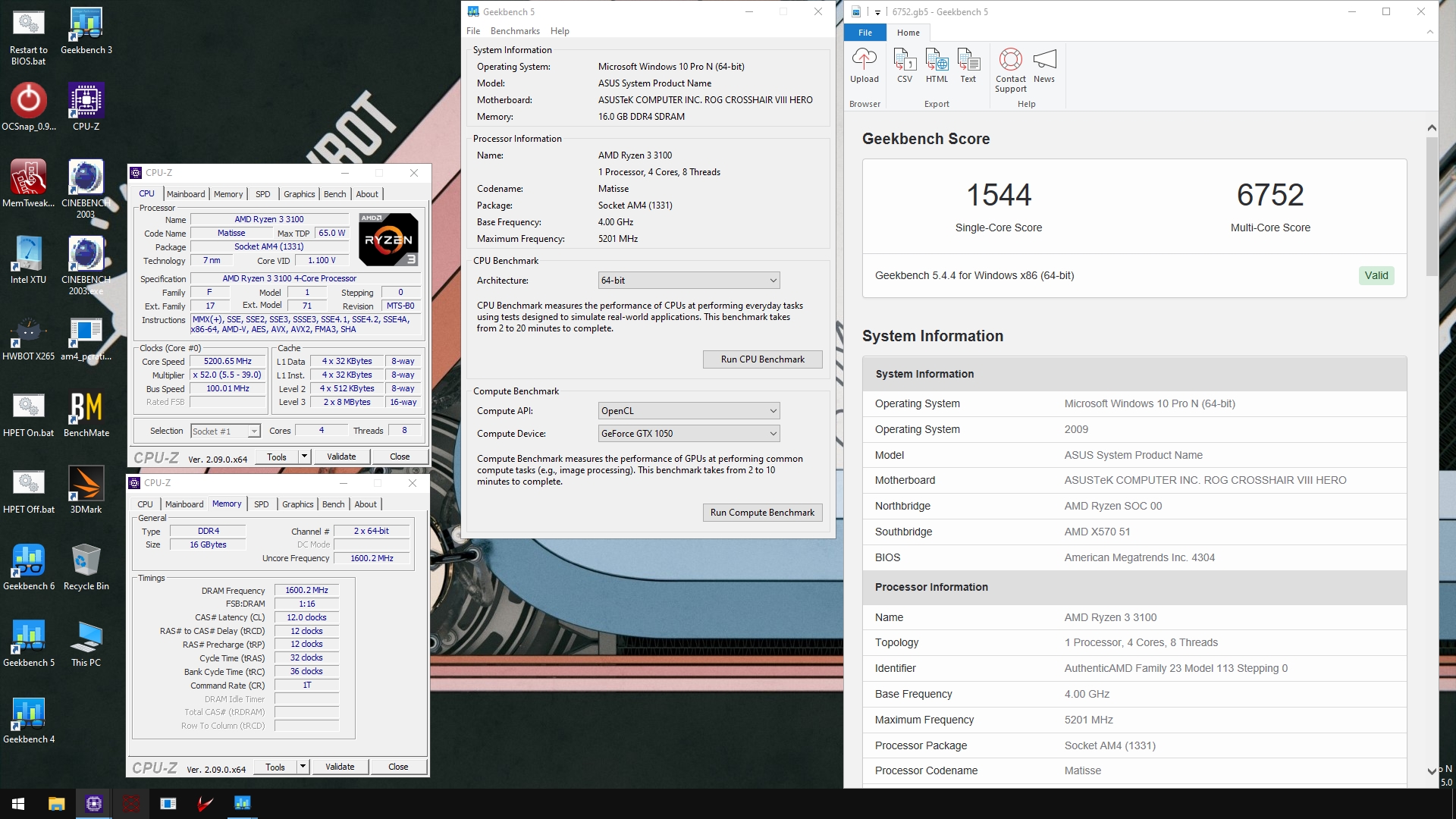
Task: Open File tab in results window ribbon
Action: [865, 33]
